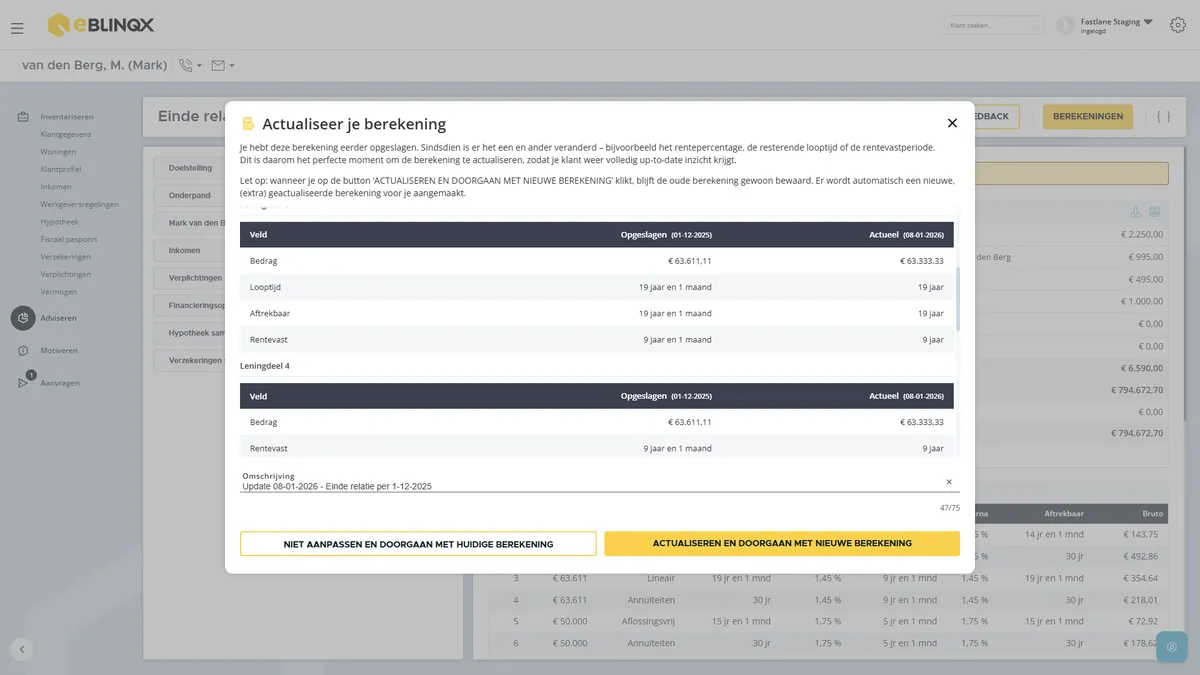Open Fiscaal paspoort in the sidebar

point(68,239)
